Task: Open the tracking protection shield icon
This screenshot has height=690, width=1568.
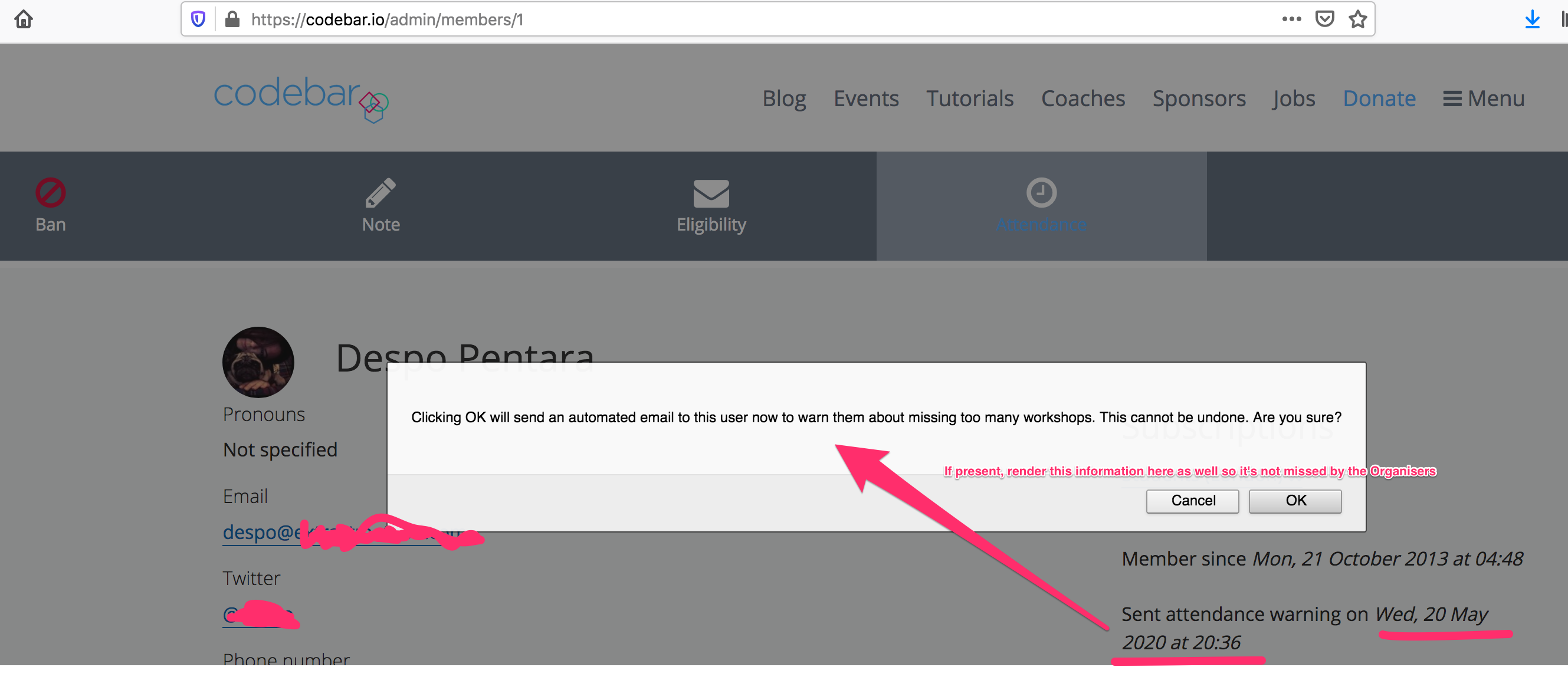Action: pos(198,19)
